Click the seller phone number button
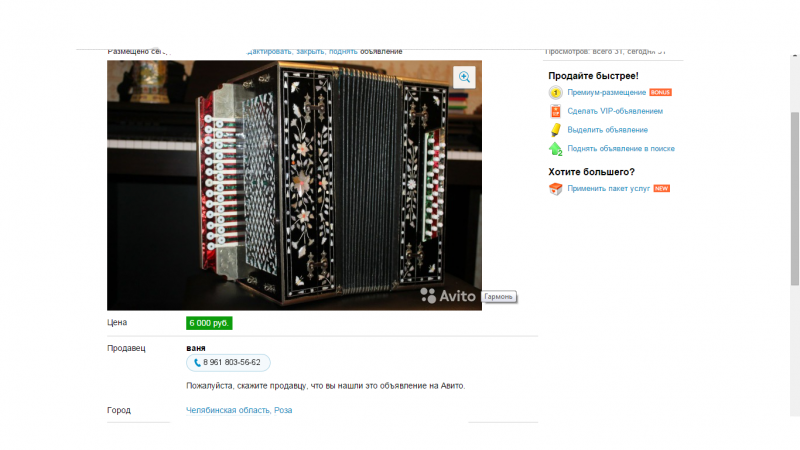The image size is (800, 450). pyautogui.click(x=228, y=363)
